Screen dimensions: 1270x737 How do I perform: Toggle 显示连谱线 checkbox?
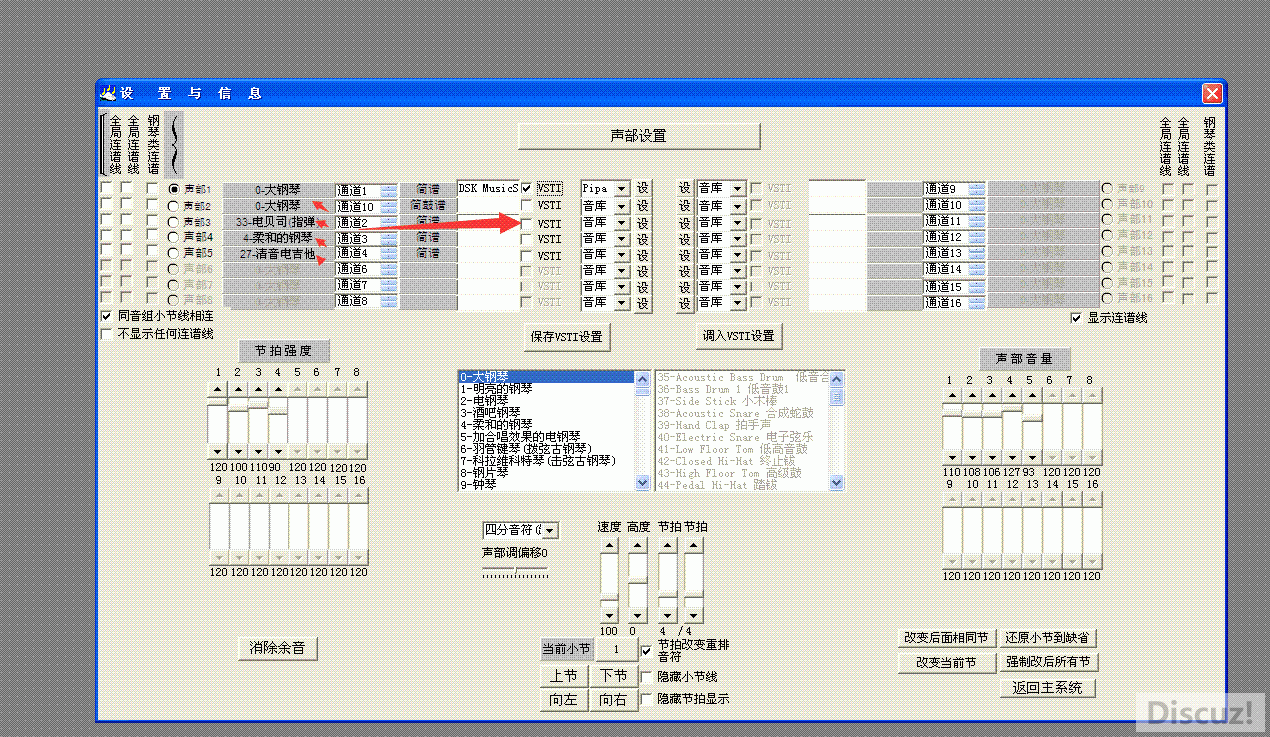tap(1076, 318)
